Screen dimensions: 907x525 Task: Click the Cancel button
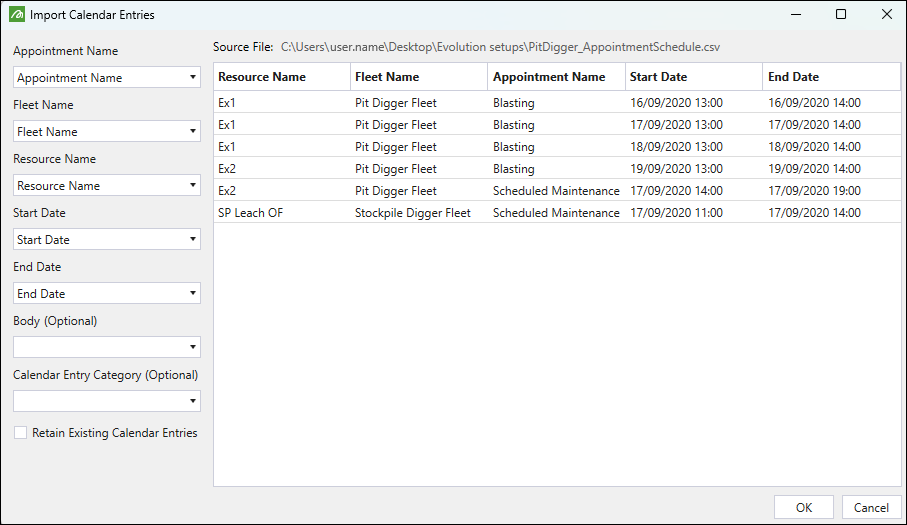[x=871, y=507]
